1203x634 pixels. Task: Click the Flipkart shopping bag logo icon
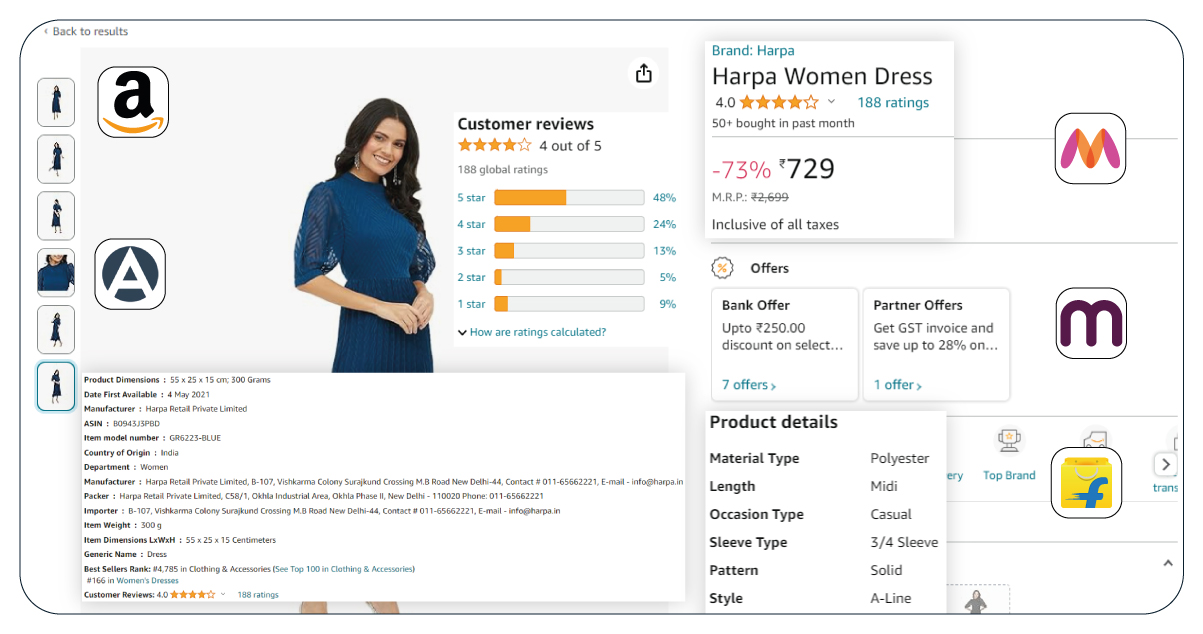[x=1086, y=483]
